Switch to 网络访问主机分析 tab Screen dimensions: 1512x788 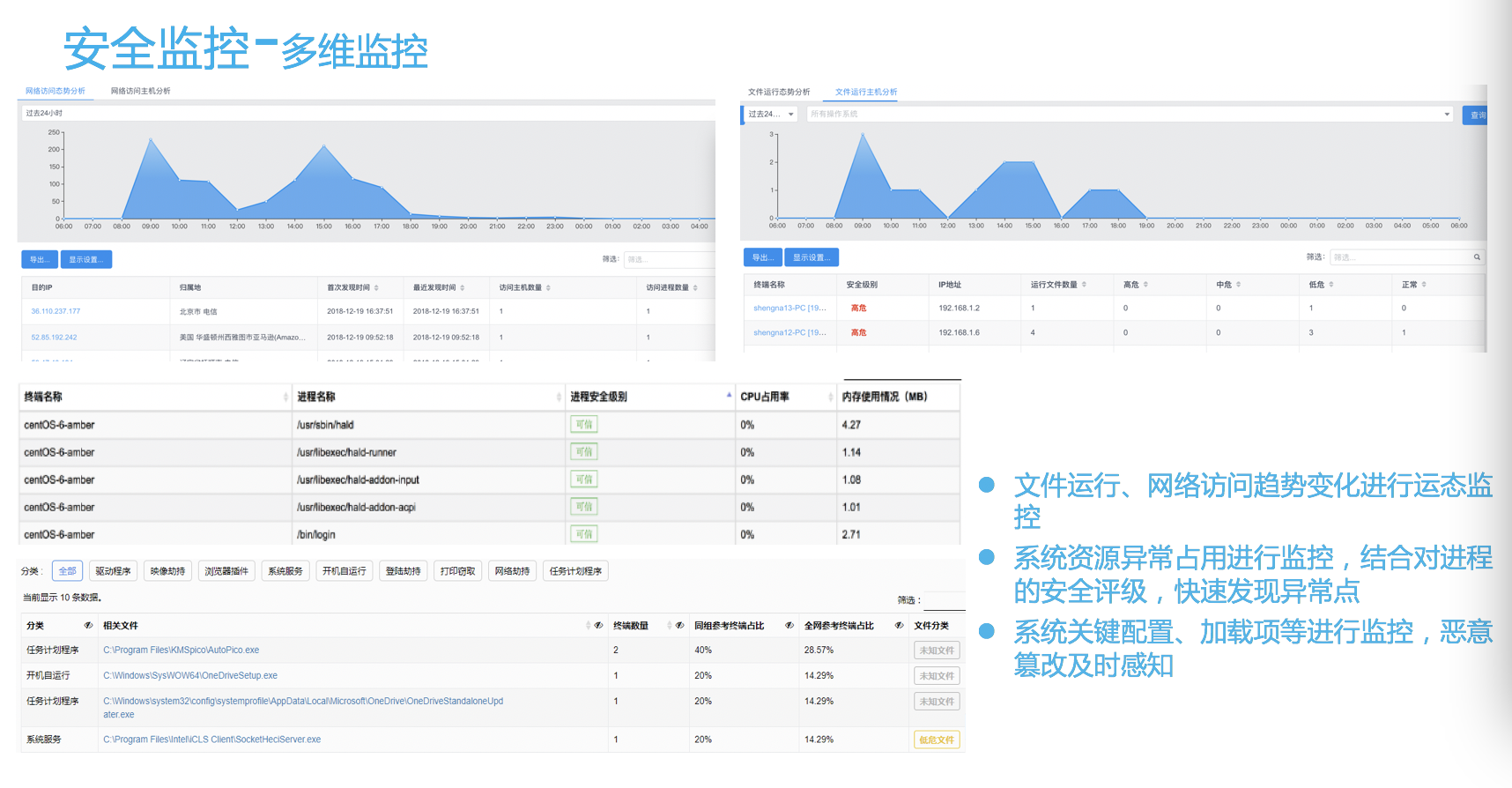(x=141, y=91)
